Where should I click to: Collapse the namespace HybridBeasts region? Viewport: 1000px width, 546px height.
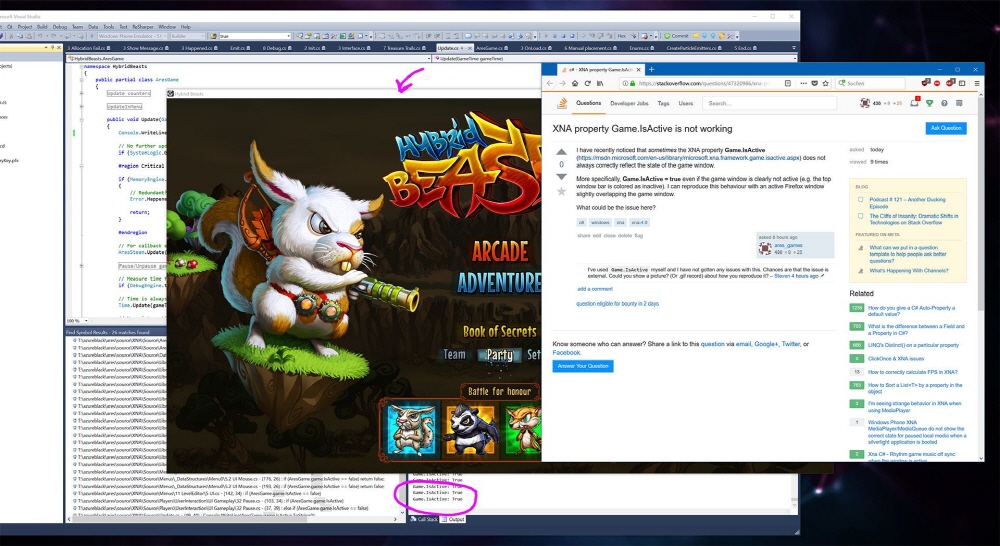[x=81, y=66]
